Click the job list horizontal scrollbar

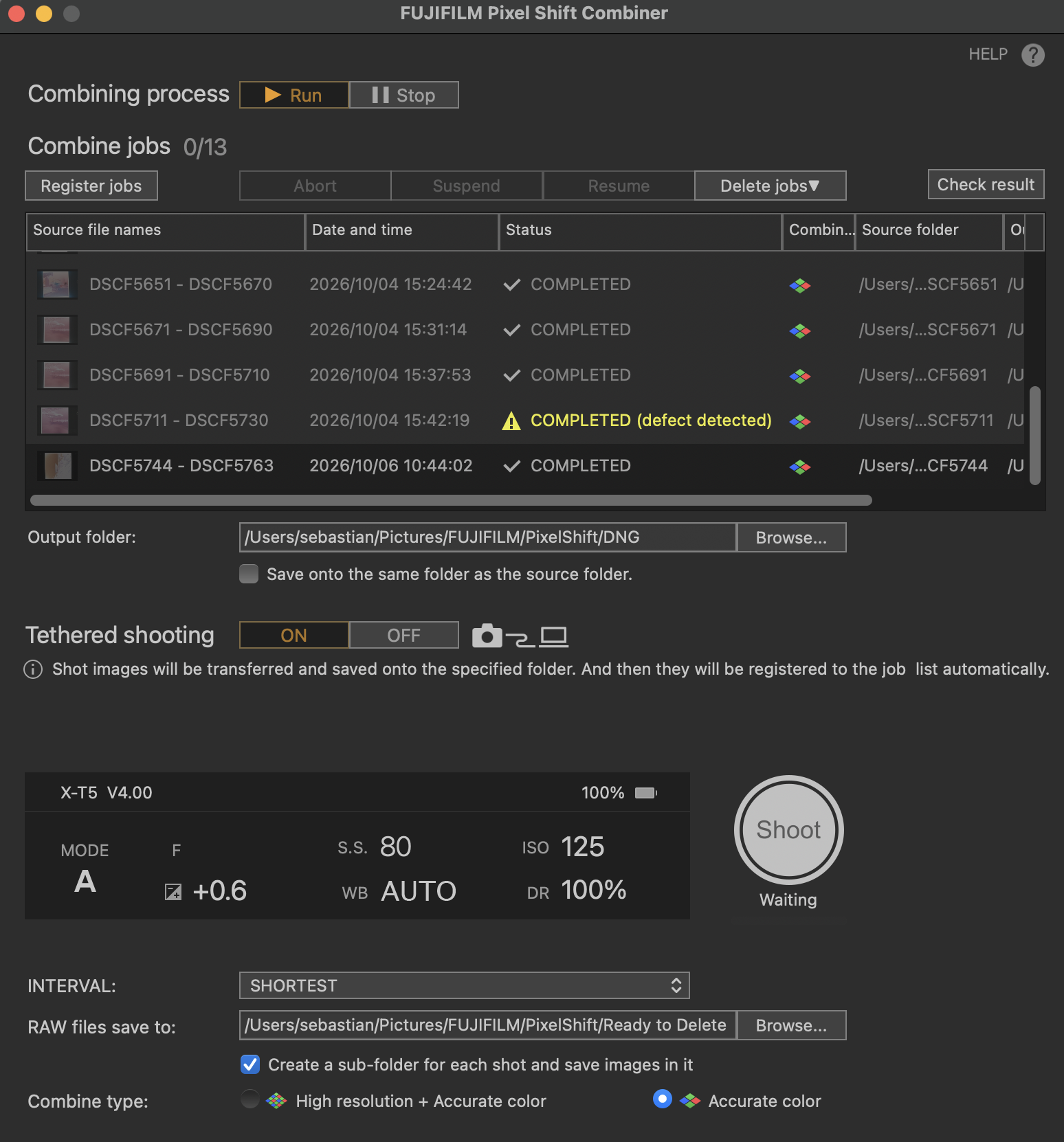tap(451, 500)
